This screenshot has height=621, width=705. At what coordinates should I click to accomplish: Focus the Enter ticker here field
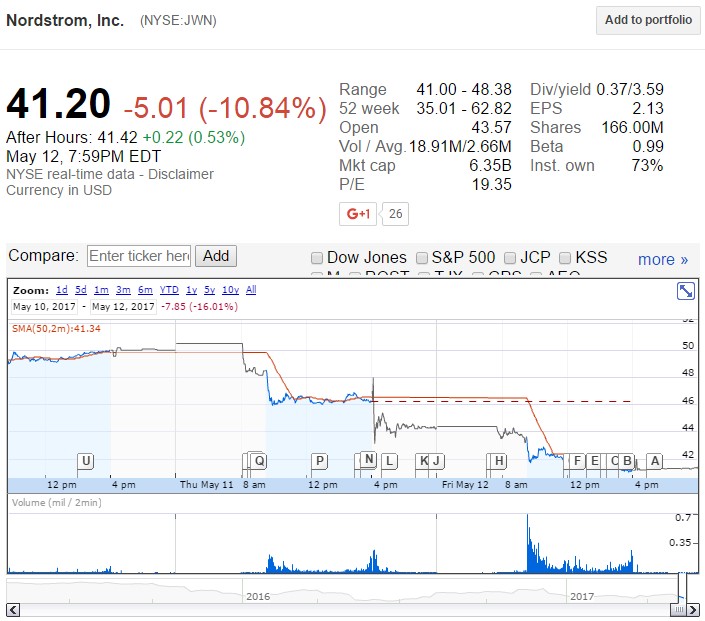pyautogui.click(x=139, y=256)
